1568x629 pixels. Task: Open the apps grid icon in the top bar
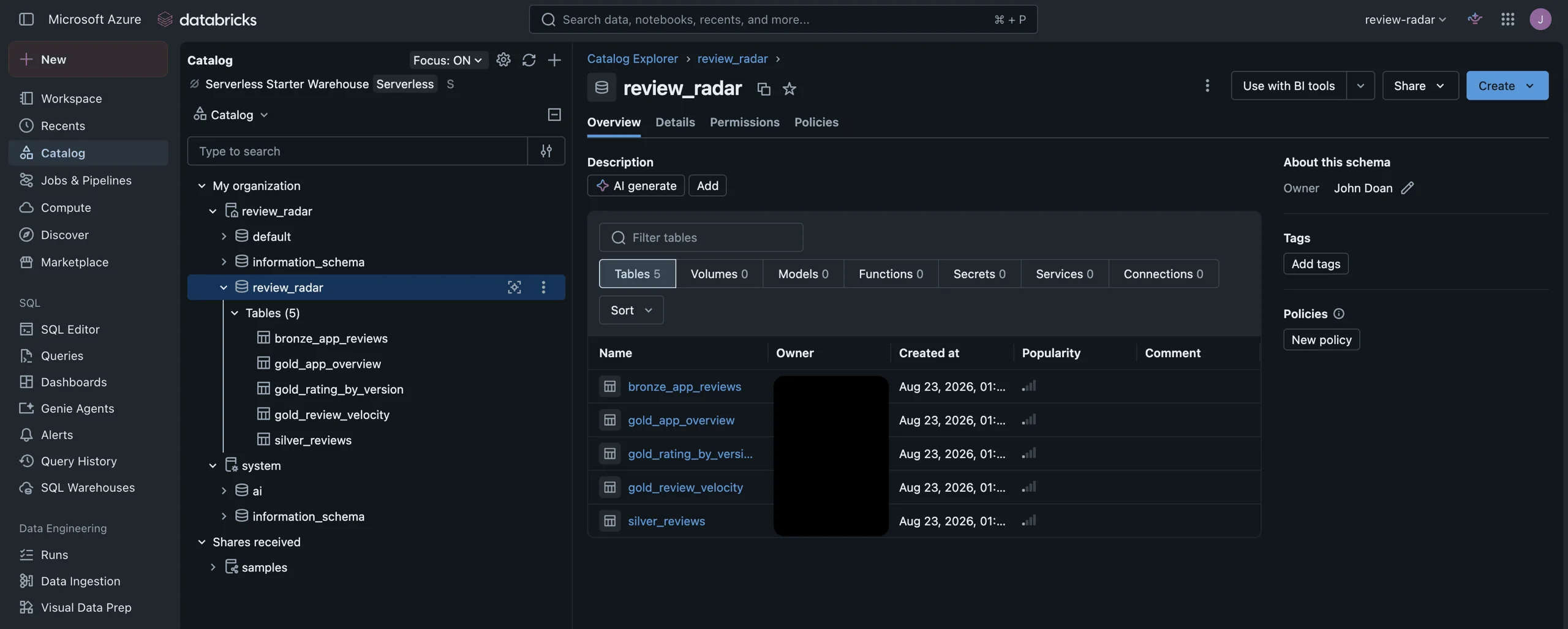click(1508, 19)
